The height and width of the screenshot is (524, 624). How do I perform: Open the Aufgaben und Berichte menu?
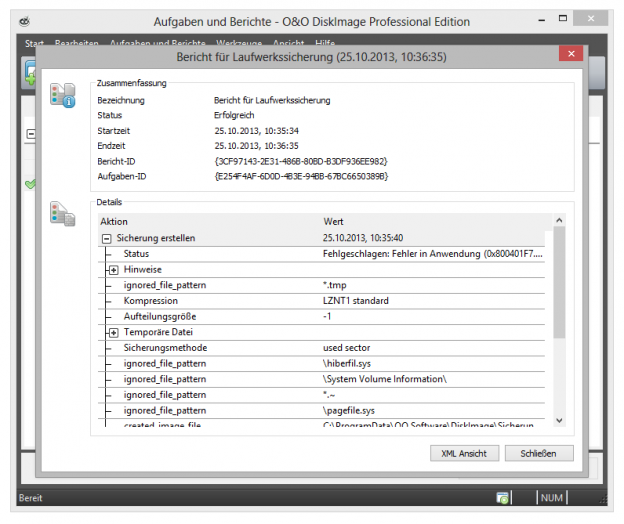point(150,44)
